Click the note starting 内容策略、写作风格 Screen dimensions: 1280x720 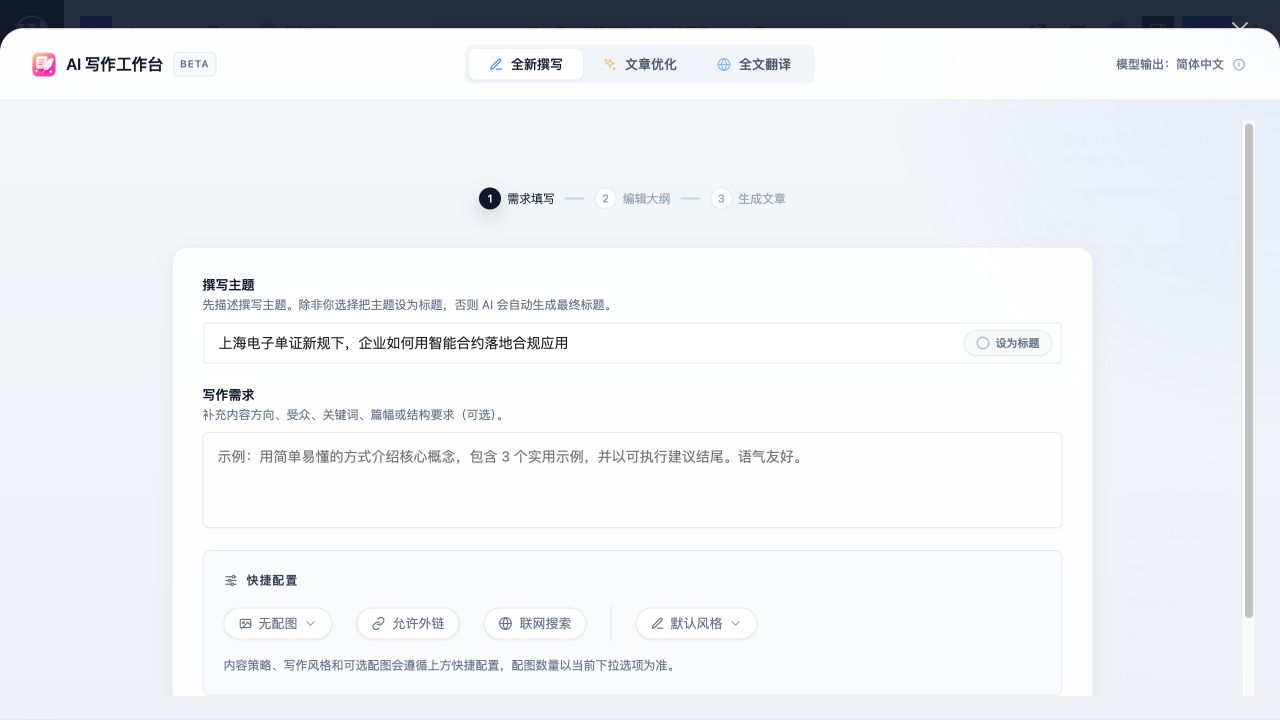[x=449, y=665]
